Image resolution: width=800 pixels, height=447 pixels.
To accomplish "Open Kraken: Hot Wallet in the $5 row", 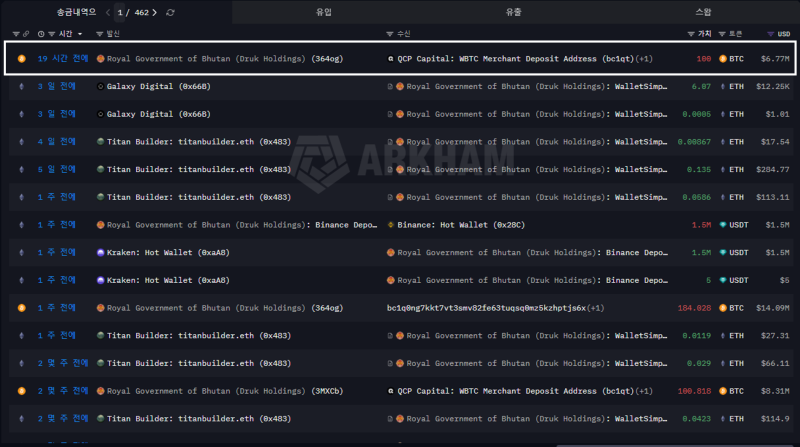I will tap(168, 280).
